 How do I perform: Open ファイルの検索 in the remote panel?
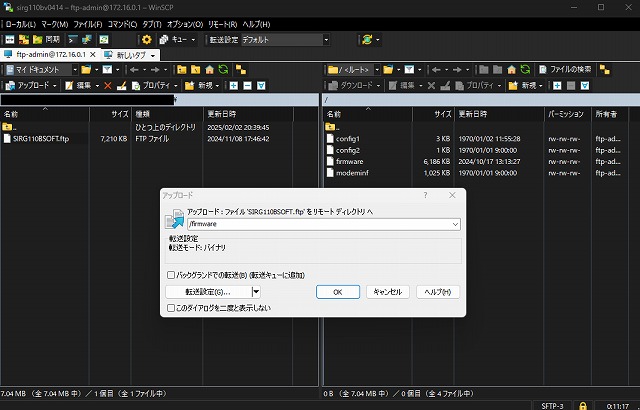click(569, 70)
